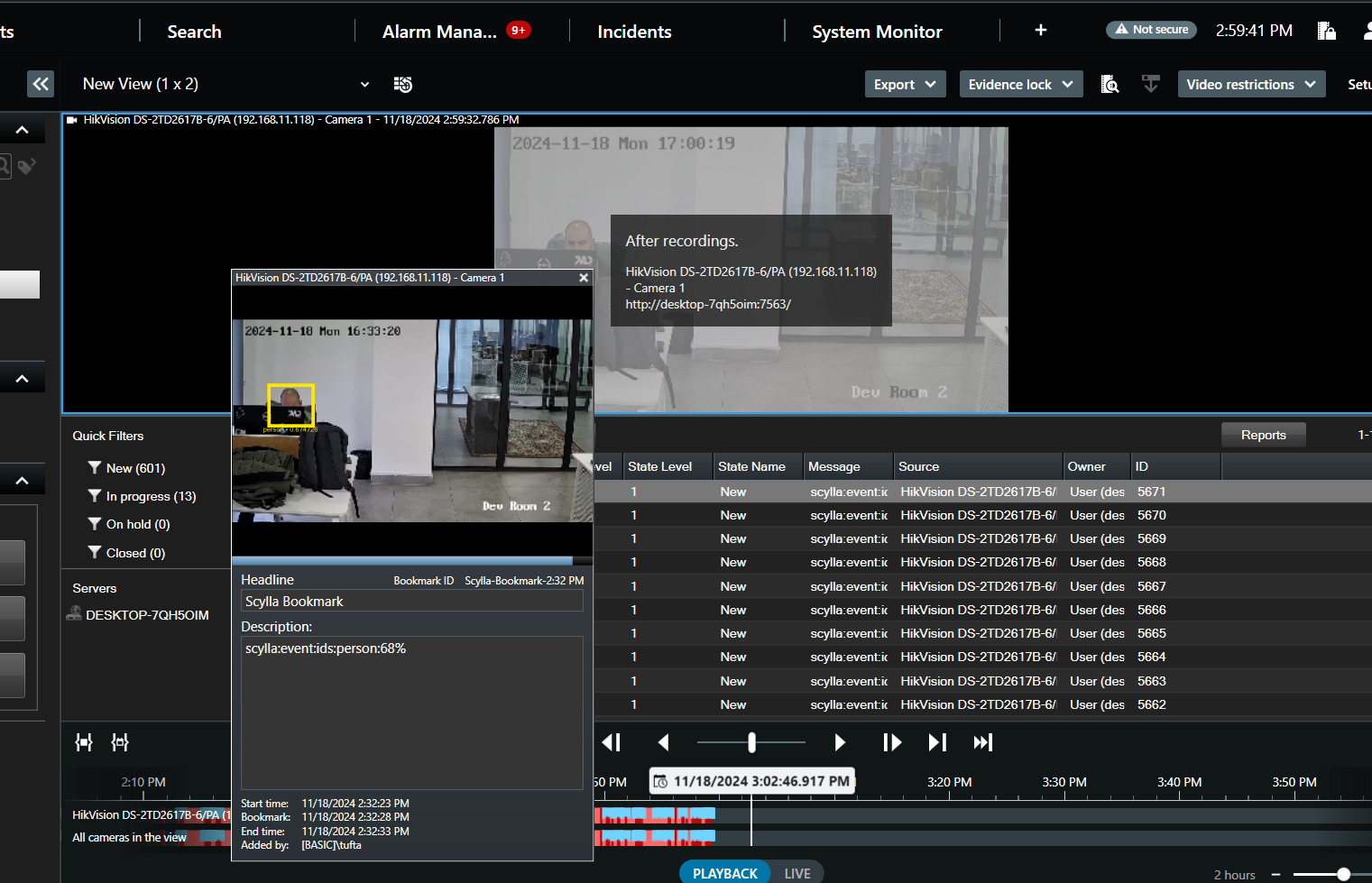Play video in reverse

point(664,742)
